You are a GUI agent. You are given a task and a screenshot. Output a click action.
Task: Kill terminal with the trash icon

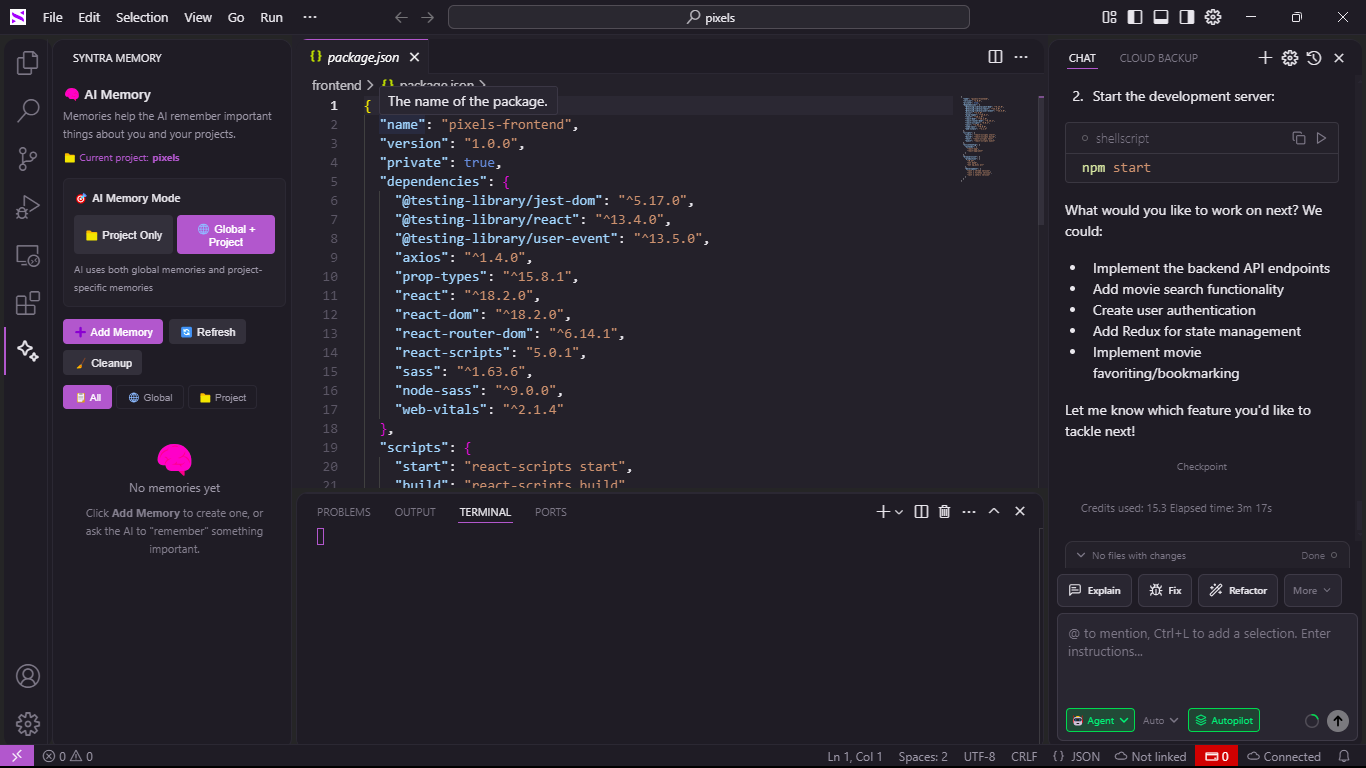click(944, 512)
